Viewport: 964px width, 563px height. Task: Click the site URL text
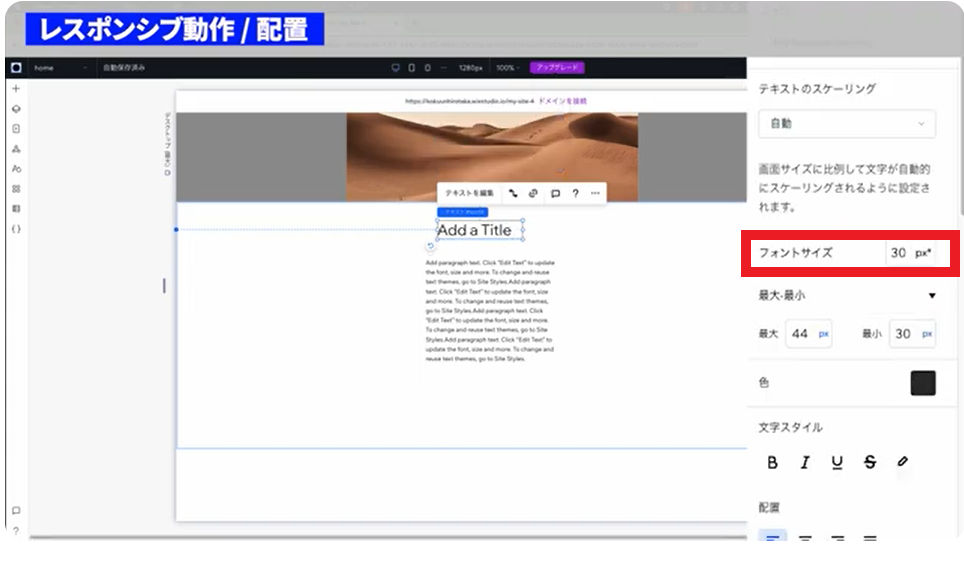[x=469, y=101]
